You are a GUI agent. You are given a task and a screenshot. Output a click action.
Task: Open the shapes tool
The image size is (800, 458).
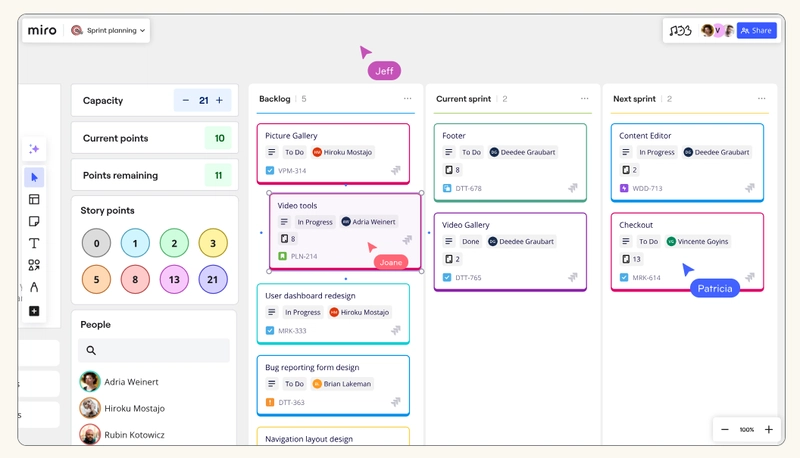(x=34, y=265)
